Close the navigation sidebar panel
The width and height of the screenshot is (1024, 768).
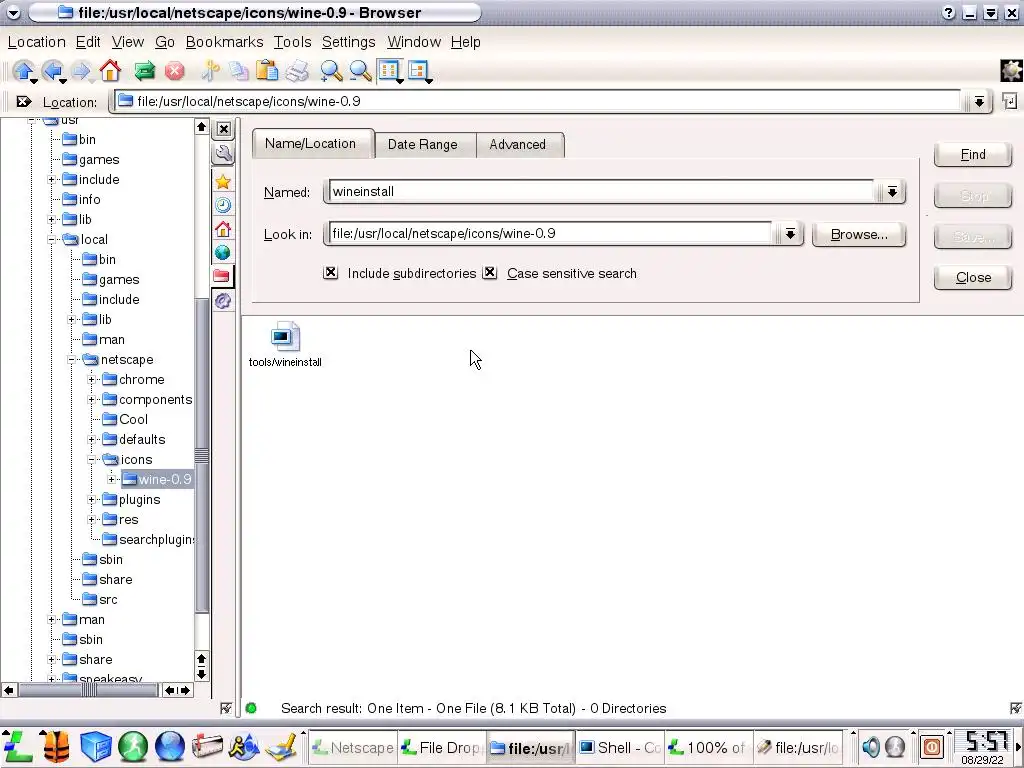pyautogui.click(x=223, y=129)
